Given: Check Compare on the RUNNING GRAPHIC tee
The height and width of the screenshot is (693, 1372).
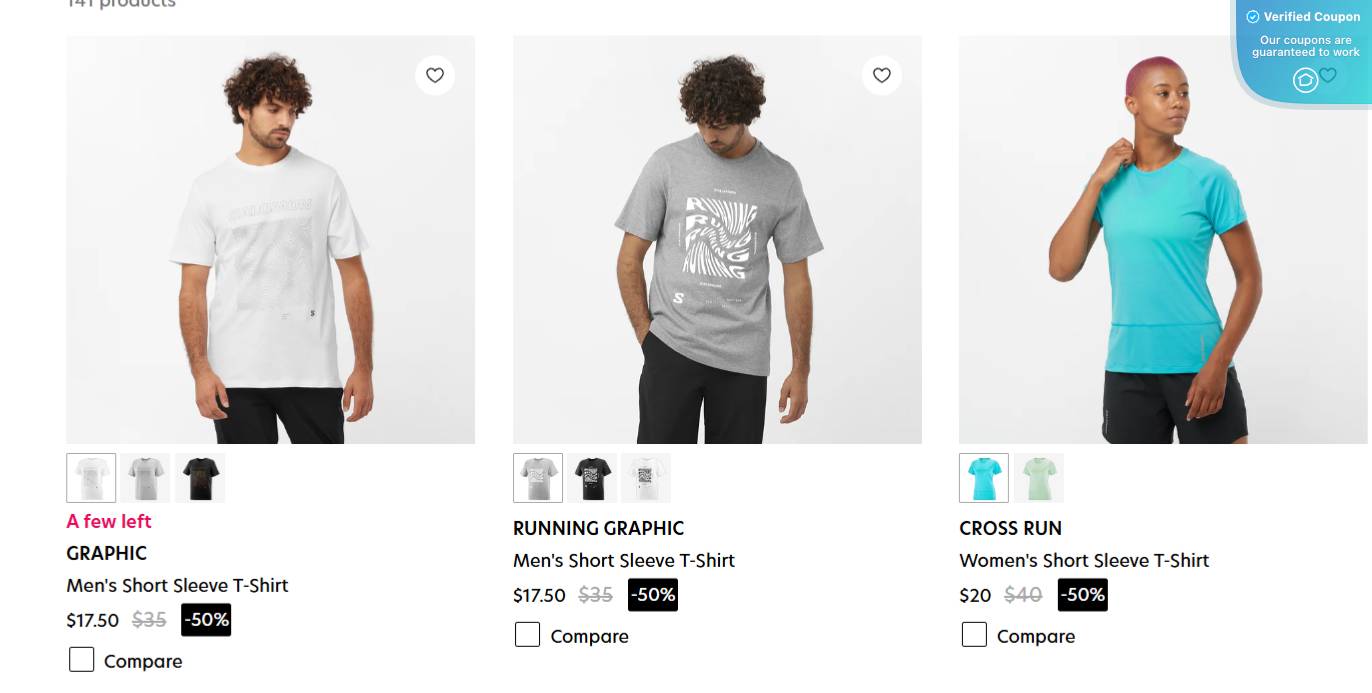Looking at the screenshot, I should pyautogui.click(x=528, y=635).
